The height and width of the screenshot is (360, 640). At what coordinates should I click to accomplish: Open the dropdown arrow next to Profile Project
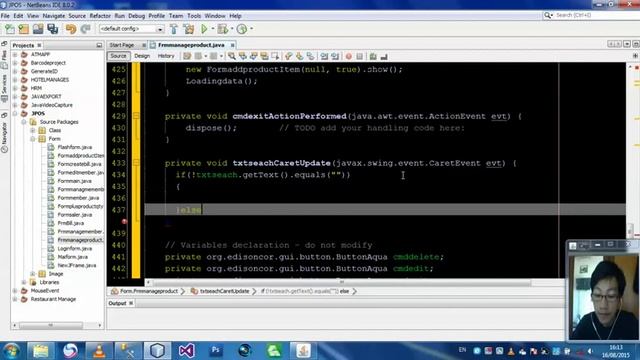point(251,29)
